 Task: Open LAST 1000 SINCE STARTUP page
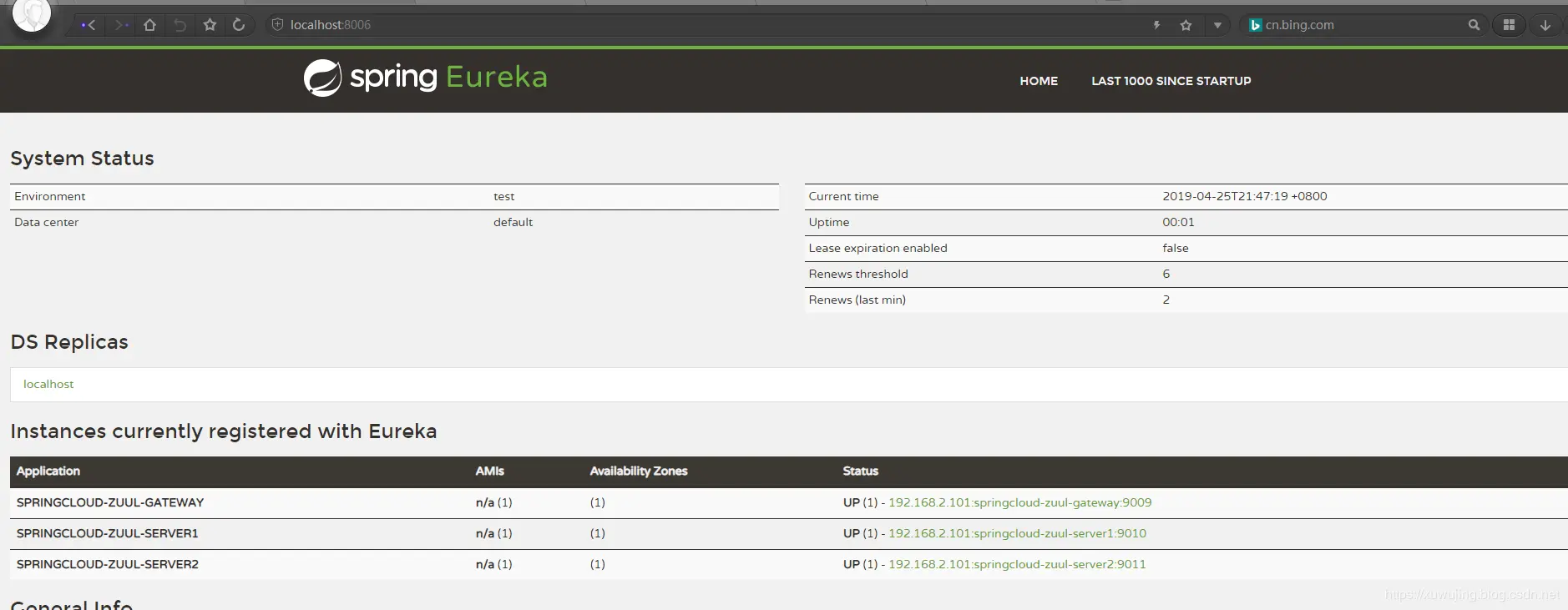tap(1171, 81)
